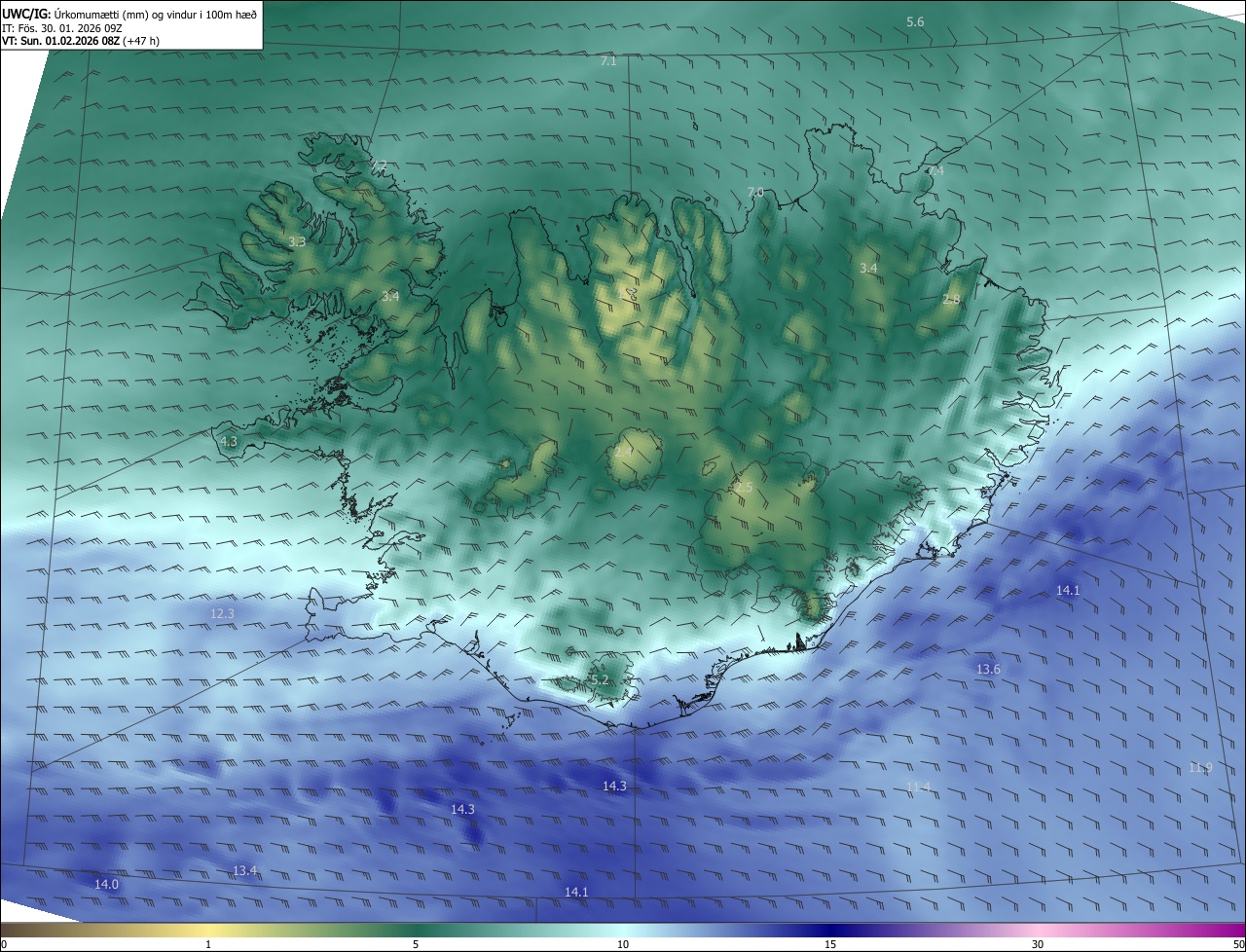Image resolution: width=1246 pixels, height=952 pixels.
Task: Click the 12.3 value label
Action: (222, 613)
